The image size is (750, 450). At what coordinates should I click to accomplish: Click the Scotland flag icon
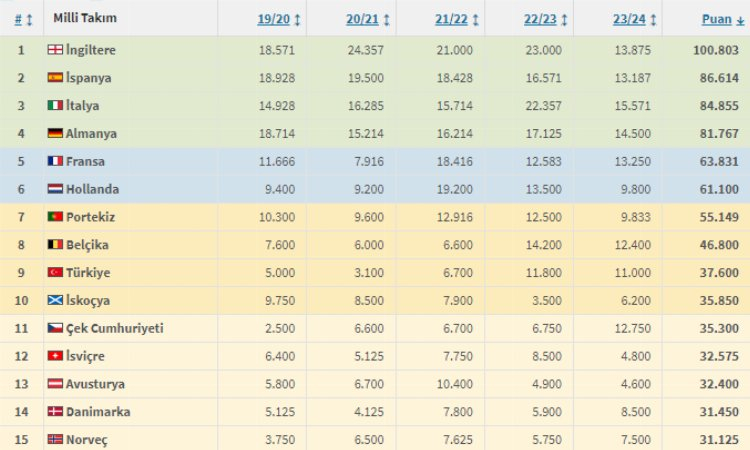(55, 300)
